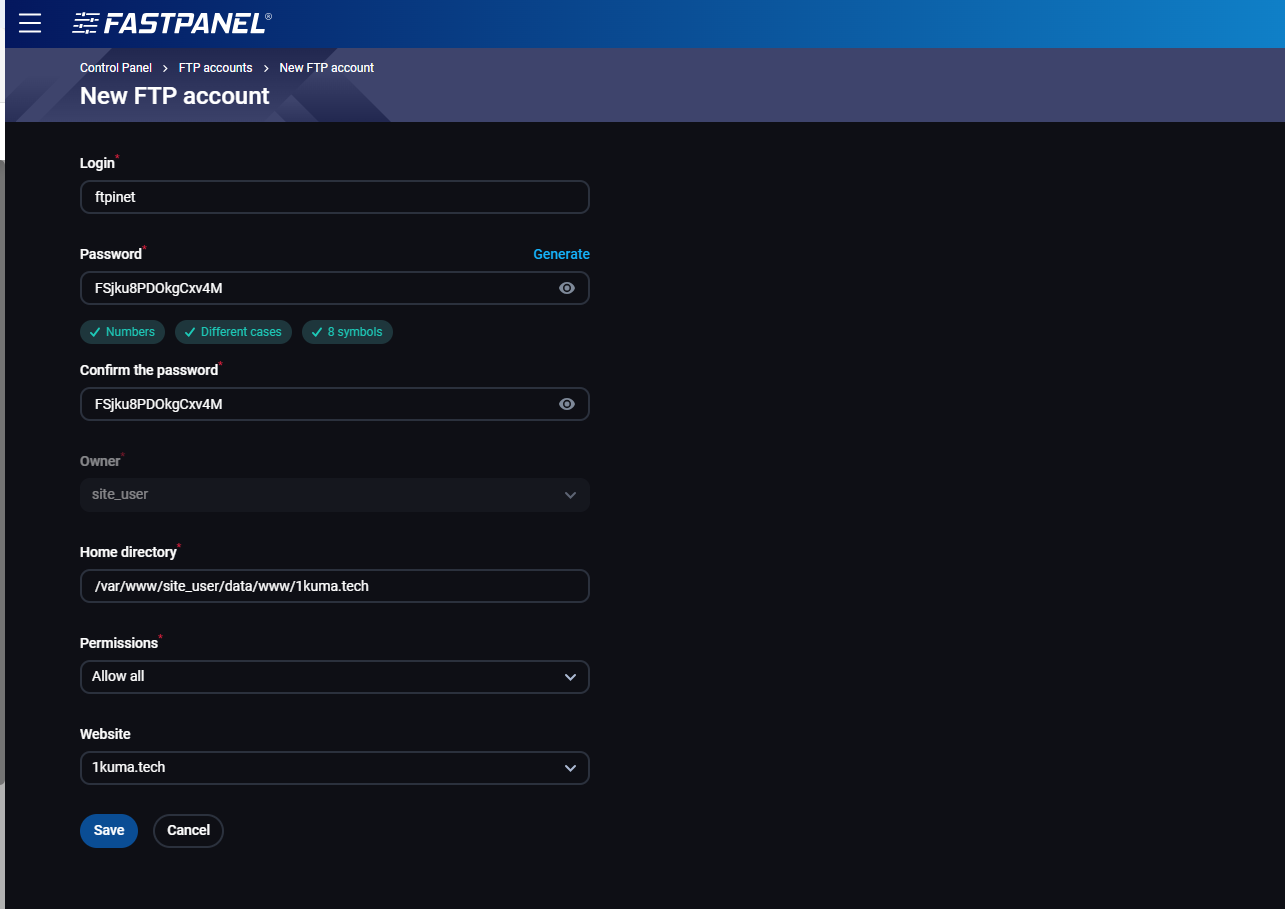Open the Owner dropdown
This screenshot has width=1285, height=909.
point(335,495)
